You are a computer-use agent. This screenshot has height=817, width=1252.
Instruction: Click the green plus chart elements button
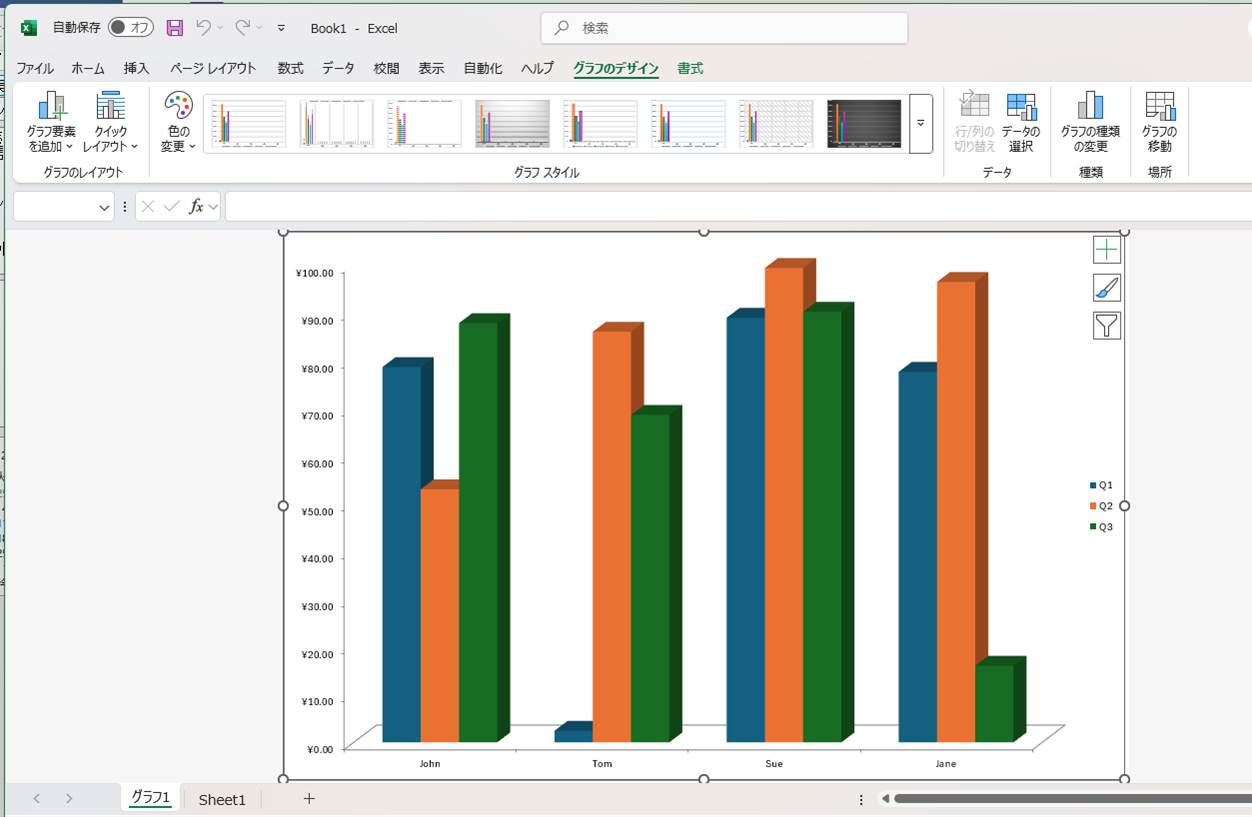1107,250
